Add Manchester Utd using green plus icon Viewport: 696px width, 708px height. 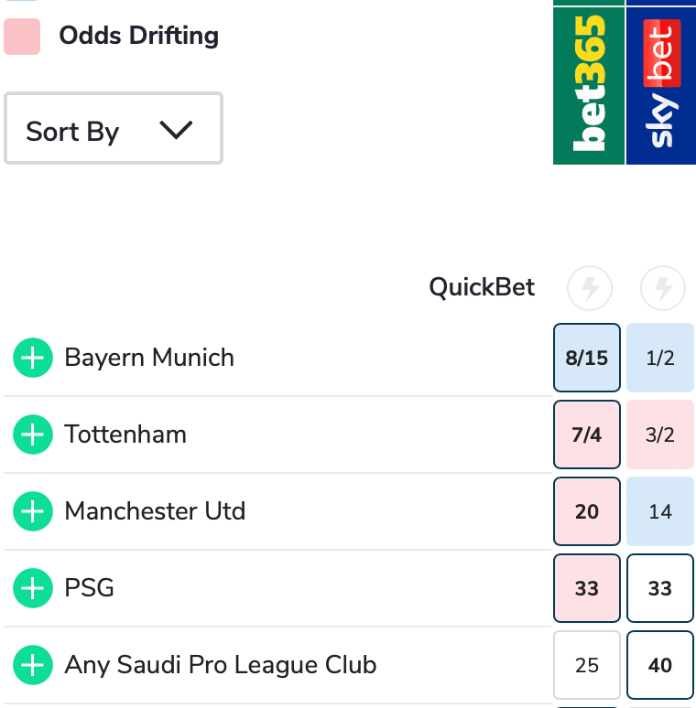click(x=32, y=512)
